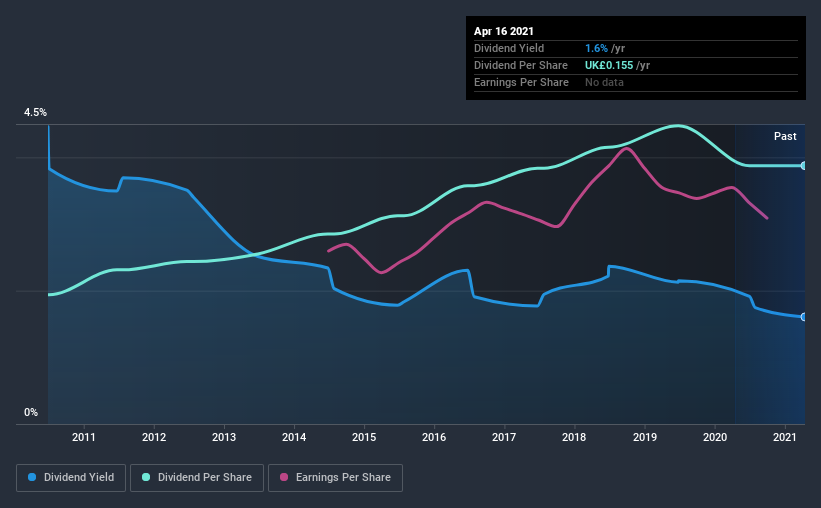Image resolution: width=821 pixels, height=508 pixels.
Task: Click the Earnings Per Share tooltip row label
Action: point(522,82)
